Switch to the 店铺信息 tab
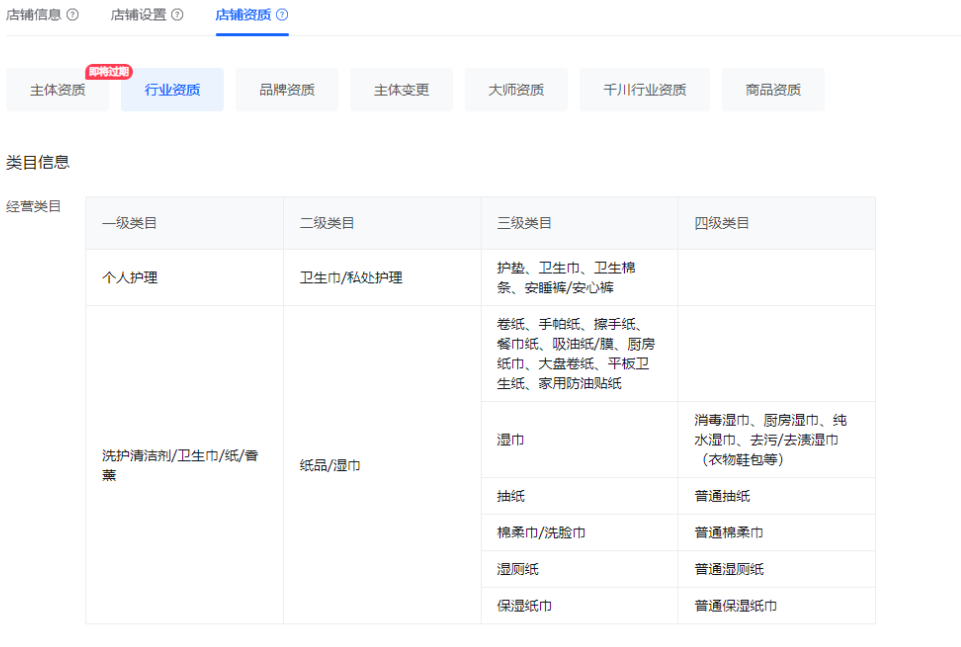This screenshot has height=647, width=961. (33, 15)
